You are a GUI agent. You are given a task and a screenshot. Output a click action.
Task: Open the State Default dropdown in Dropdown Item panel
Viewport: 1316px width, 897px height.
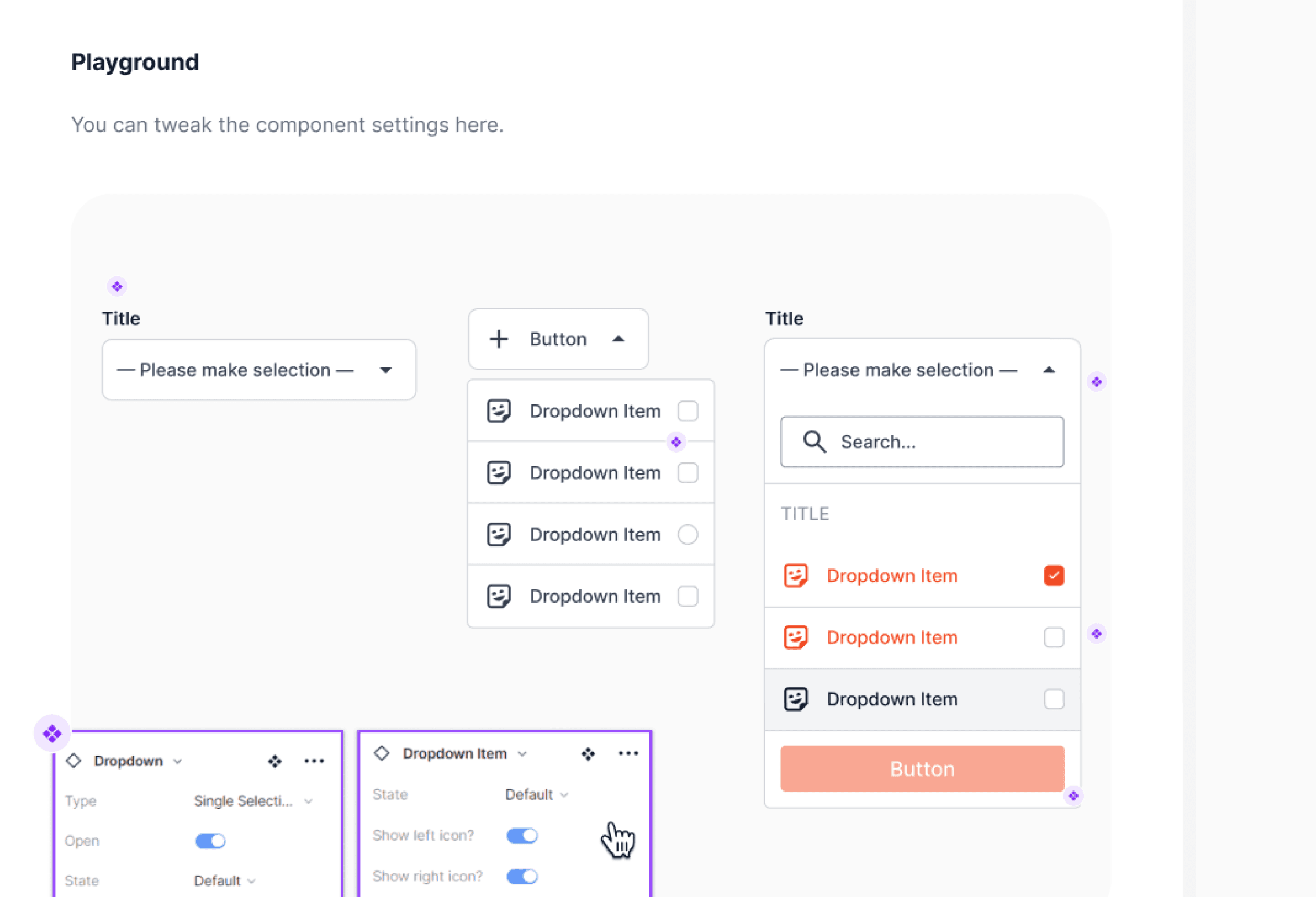(536, 794)
